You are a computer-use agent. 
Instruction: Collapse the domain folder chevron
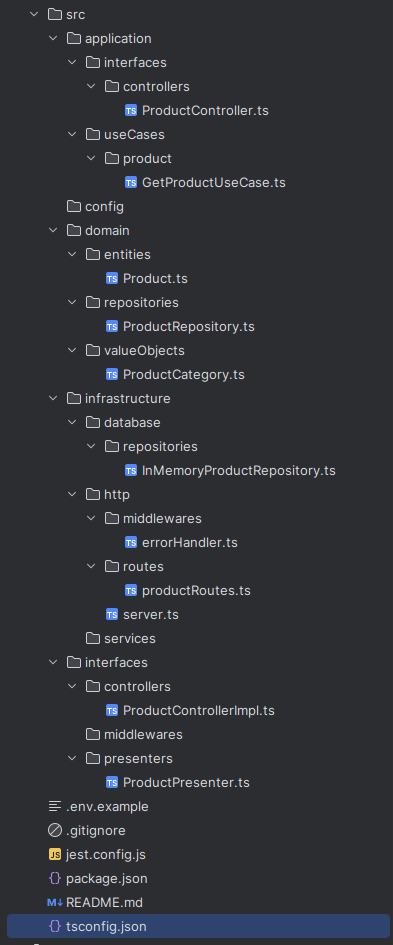click(x=53, y=230)
